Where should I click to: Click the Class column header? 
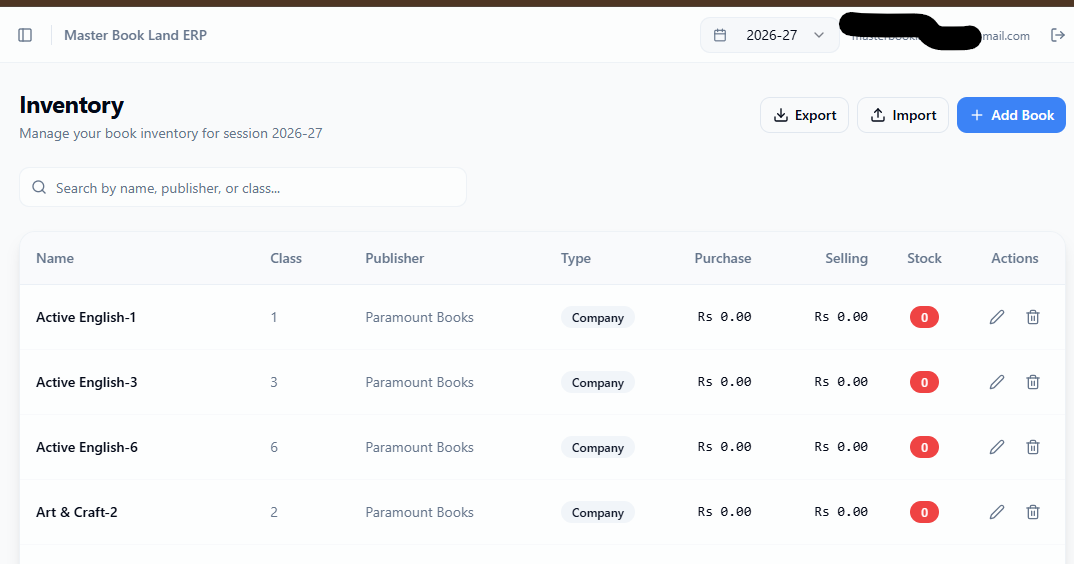point(286,258)
